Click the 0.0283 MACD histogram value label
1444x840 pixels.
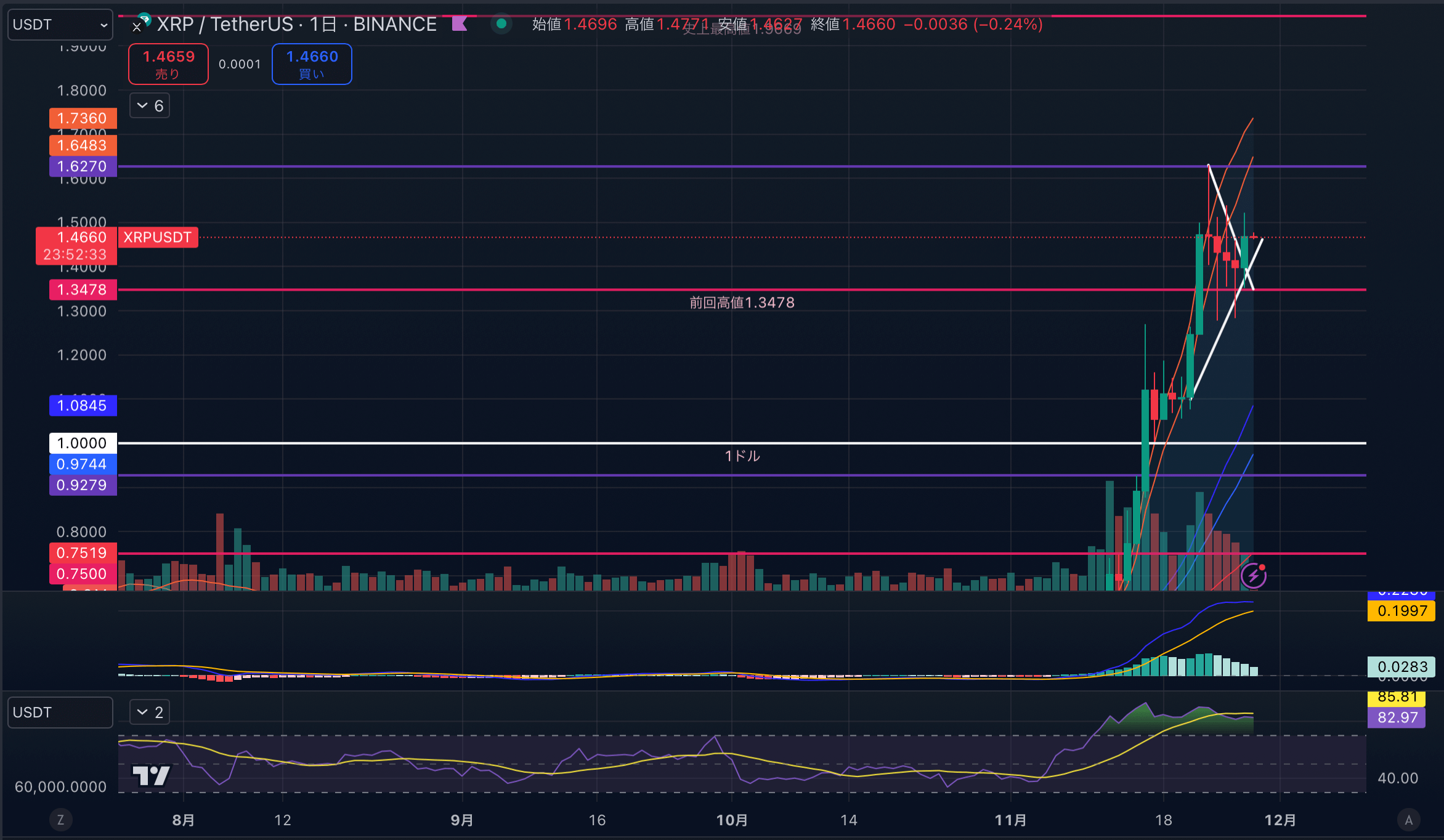tap(1401, 666)
